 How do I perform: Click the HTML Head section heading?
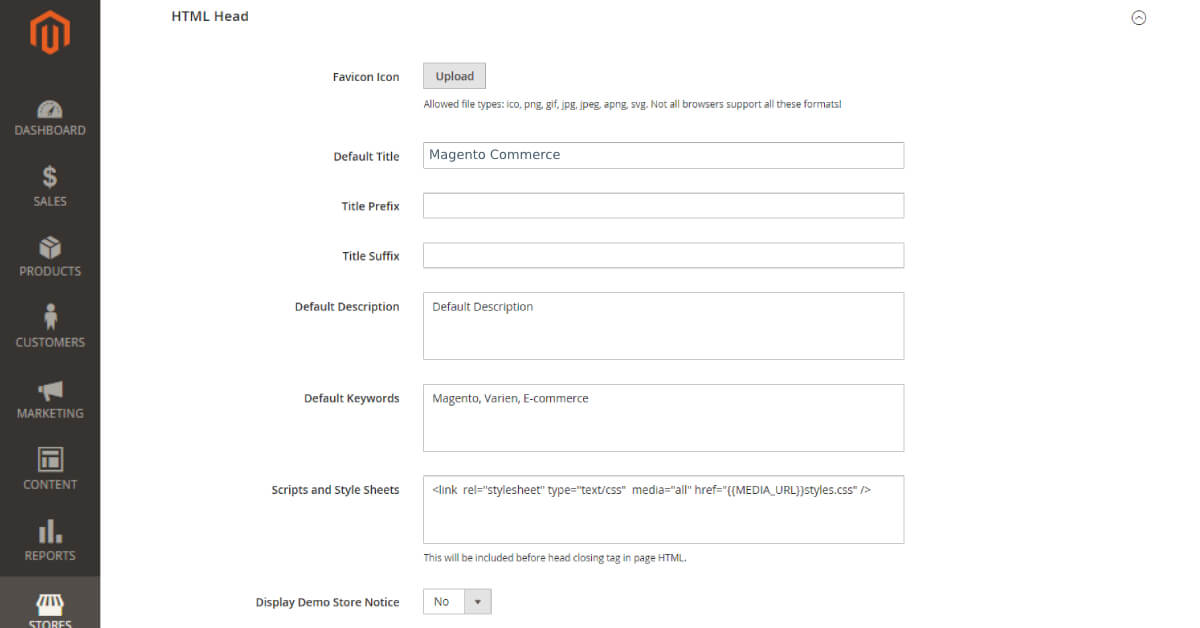click(210, 16)
